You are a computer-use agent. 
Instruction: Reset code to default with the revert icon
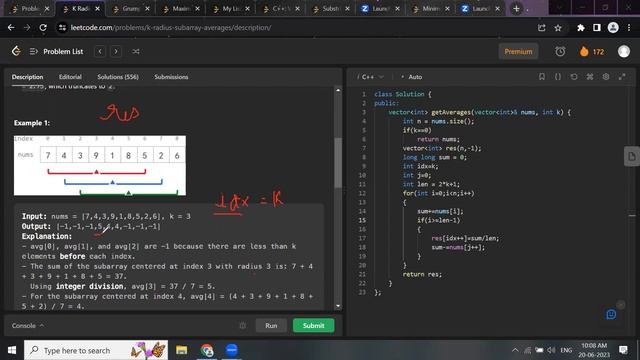pyautogui.click(x=573, y=77)
